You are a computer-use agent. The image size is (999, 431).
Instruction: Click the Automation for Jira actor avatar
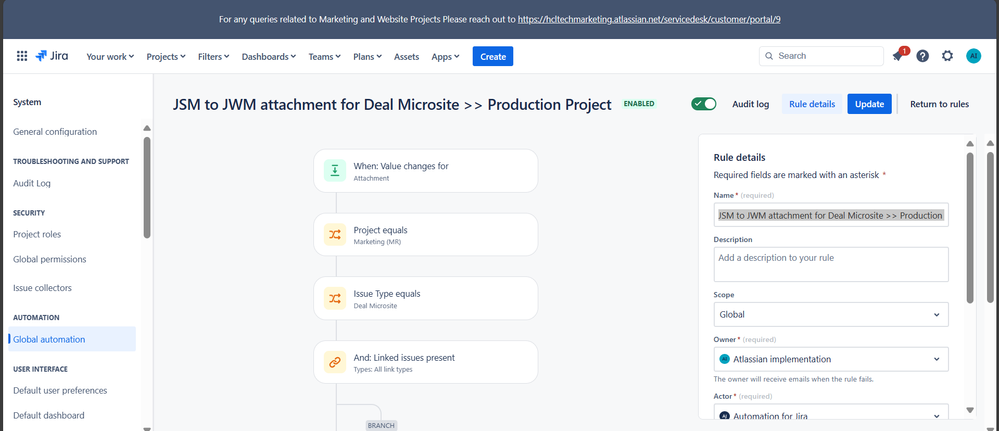click(724, 416)
